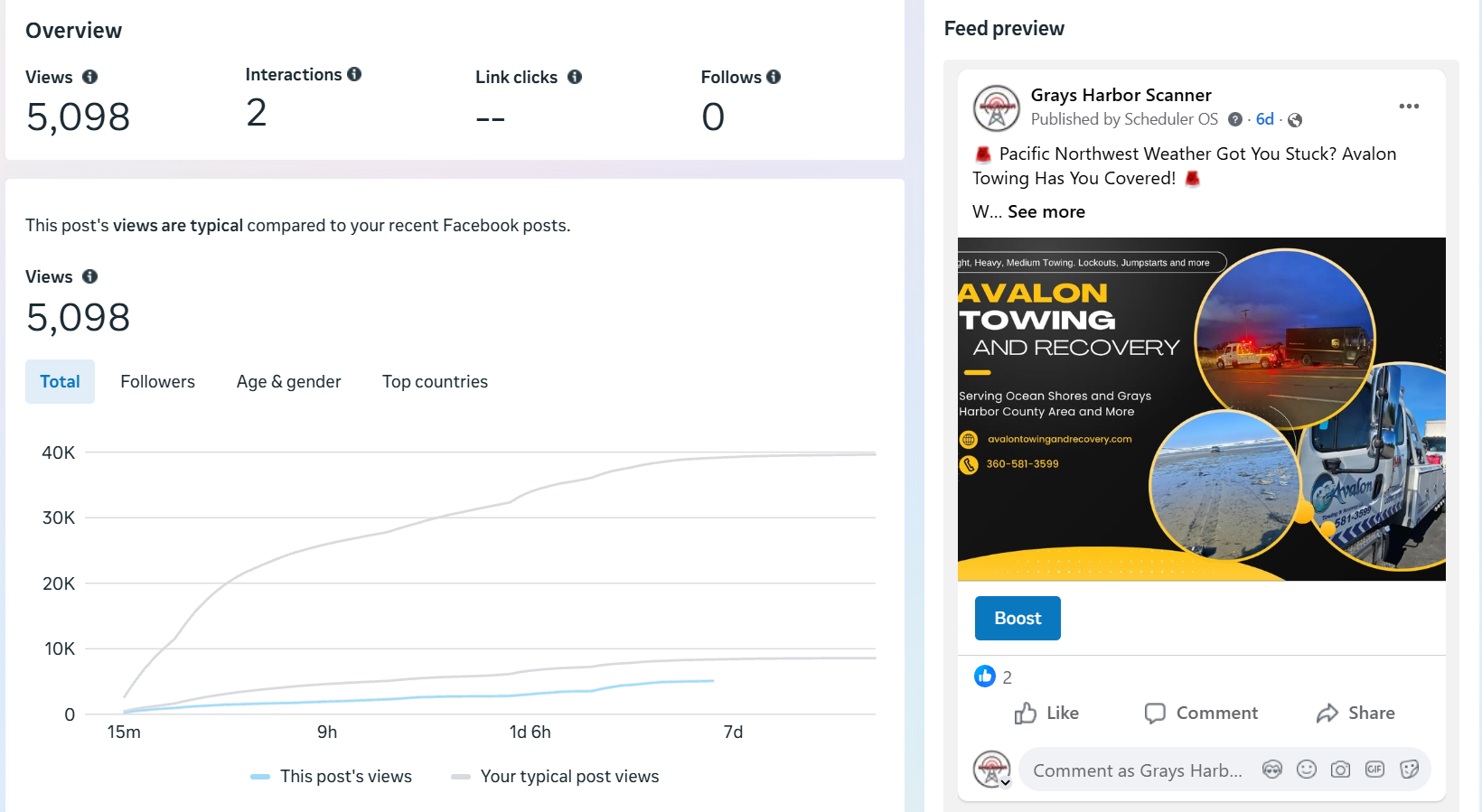This screenshot has height=812, width=1482.
Task: Click the Scheduler OS help question icon
Action: pos(1235,119)
